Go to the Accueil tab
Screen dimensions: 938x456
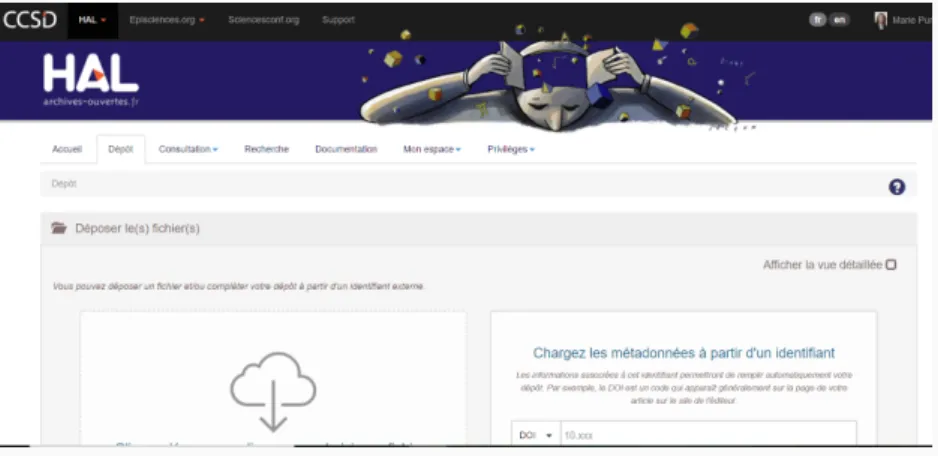tap(67, 150)
